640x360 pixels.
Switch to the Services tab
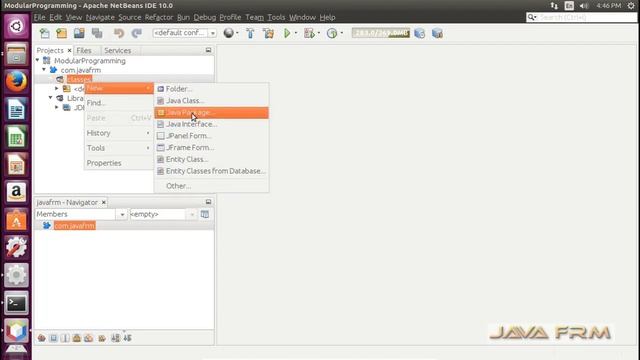click(118, 50)
